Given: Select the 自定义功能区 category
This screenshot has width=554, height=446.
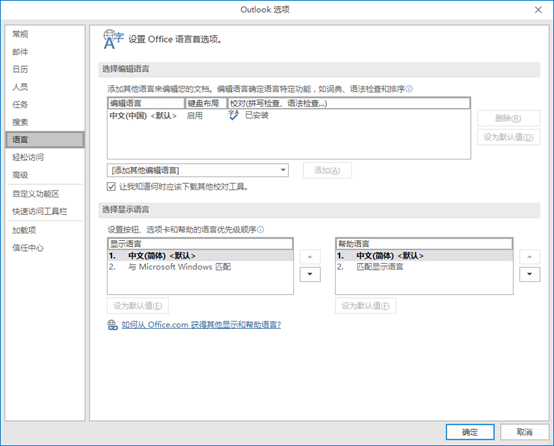Looking at the screenshot, I should pos(36,194).
